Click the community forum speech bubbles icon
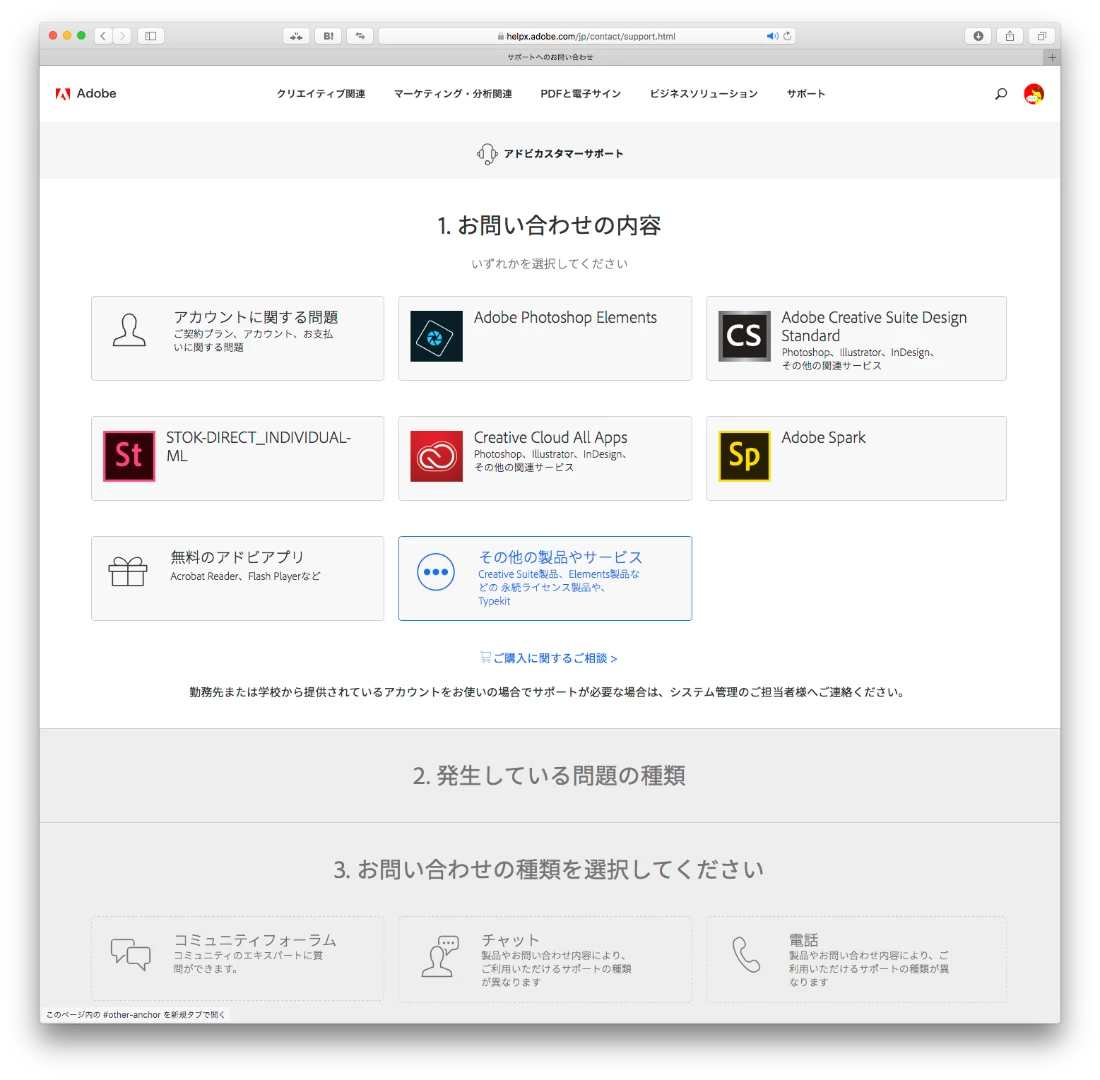 [130, 954]
